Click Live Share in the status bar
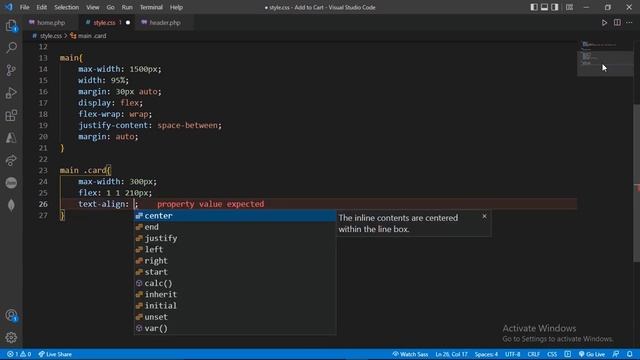The image size is (640, 360). [55, 354]
